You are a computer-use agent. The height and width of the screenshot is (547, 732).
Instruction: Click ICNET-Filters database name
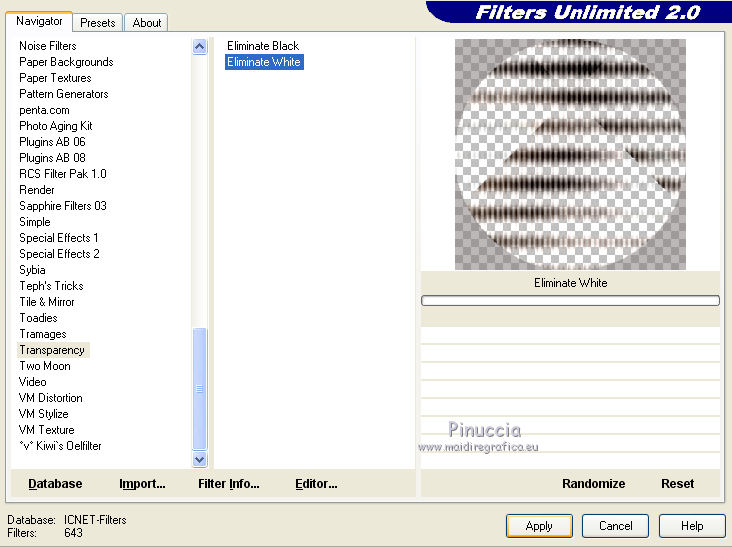(95, 519)
